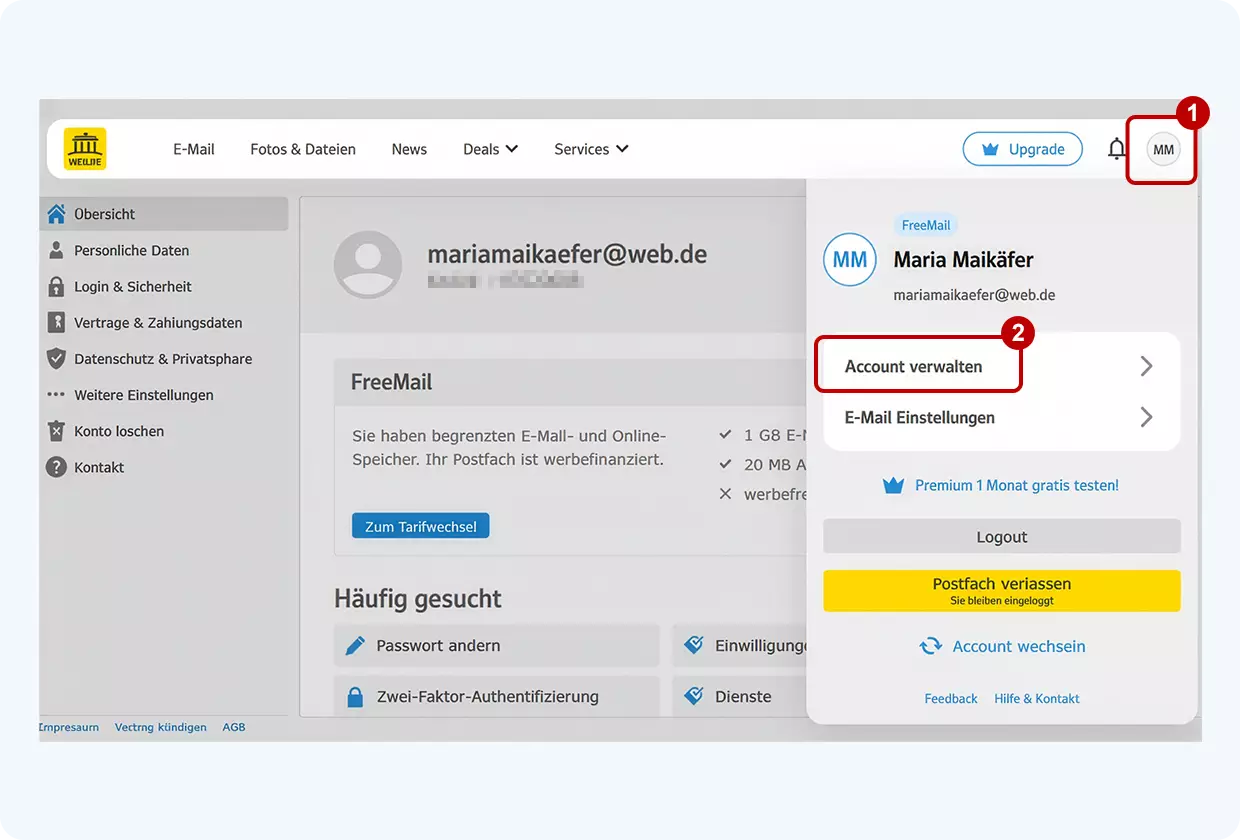
Task: Click the Konto löschen trash icon
Action: point(57,431)
